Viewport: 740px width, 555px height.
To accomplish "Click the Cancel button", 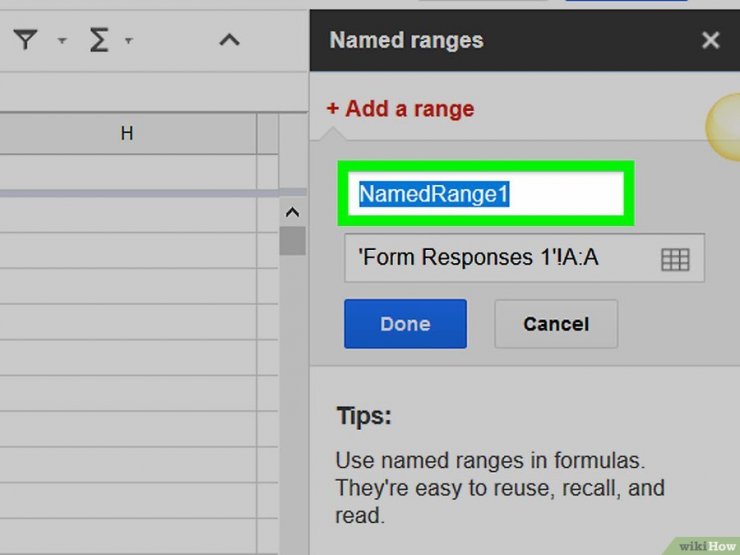I will pos(556,324).
